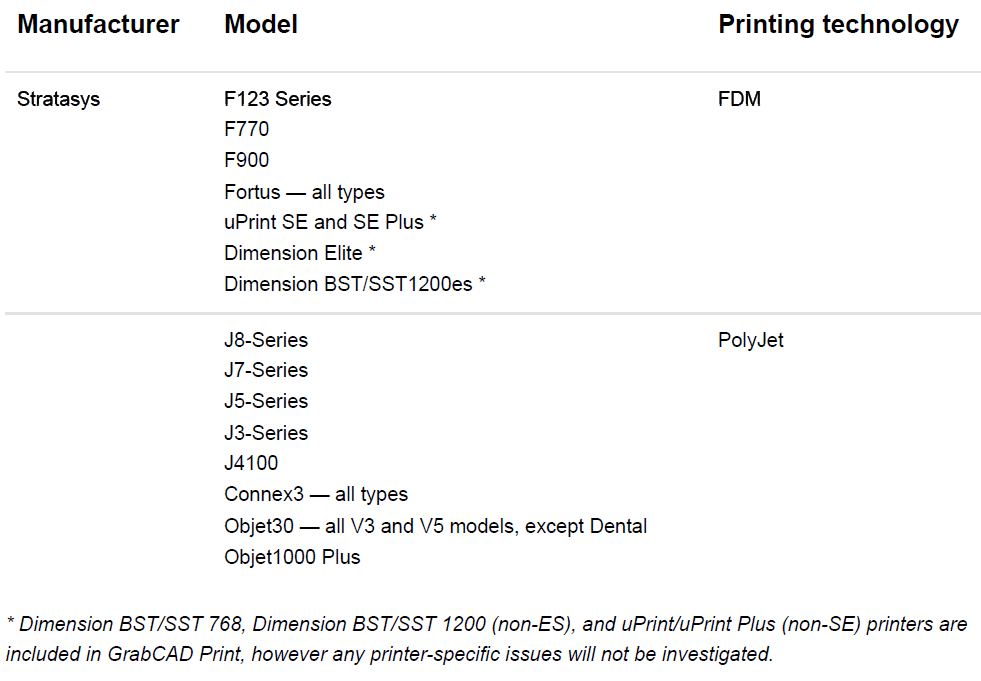This screenshot has height=681, width=981.
Task: Click the Model column header
Action: tap(261, 25)
